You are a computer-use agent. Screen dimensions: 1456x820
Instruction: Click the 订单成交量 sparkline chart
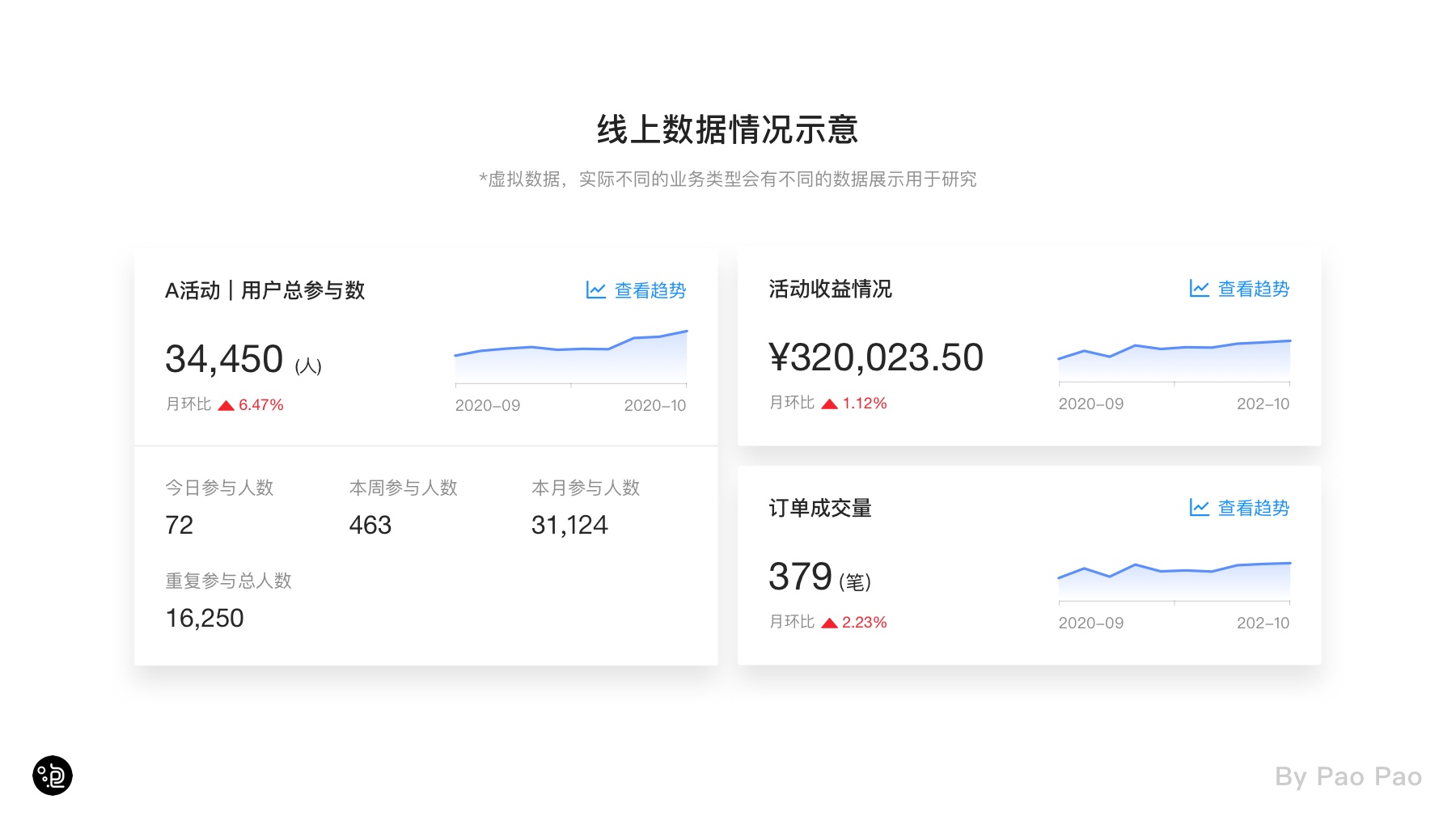1175,581
